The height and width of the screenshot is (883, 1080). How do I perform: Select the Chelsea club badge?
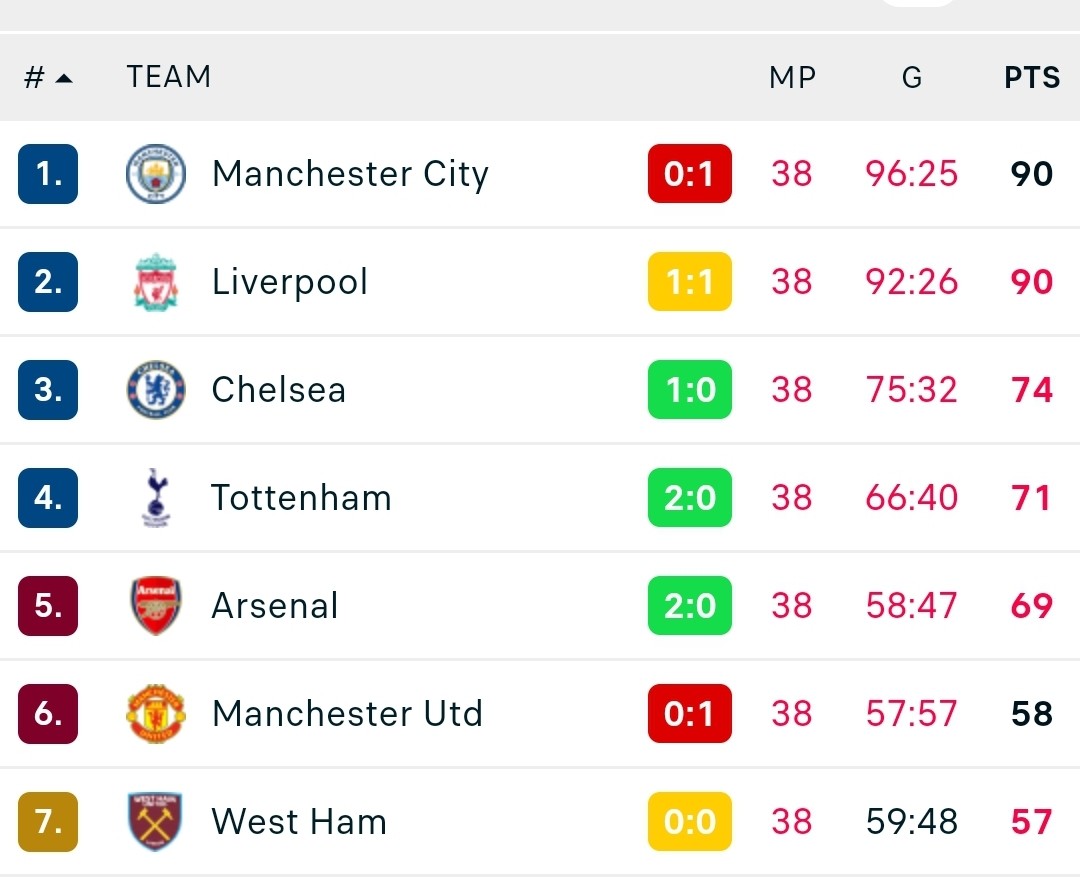coord(156,390)
